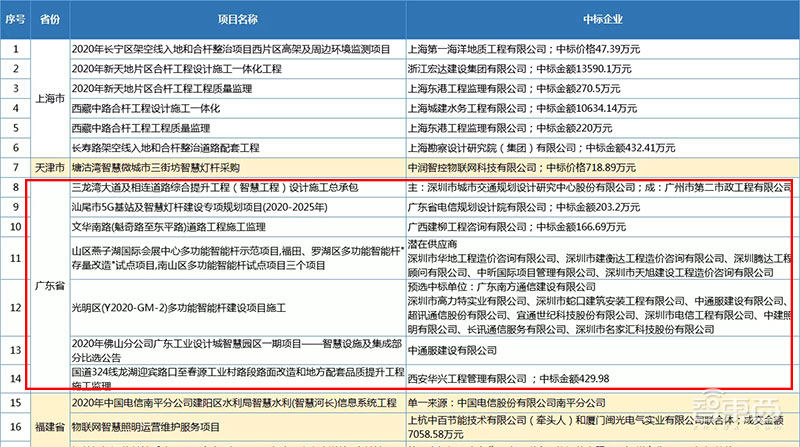The image size is (800, 447).
Task: Click the row number 1 cell
Action: pyautogui.click(x=17, y=47)
